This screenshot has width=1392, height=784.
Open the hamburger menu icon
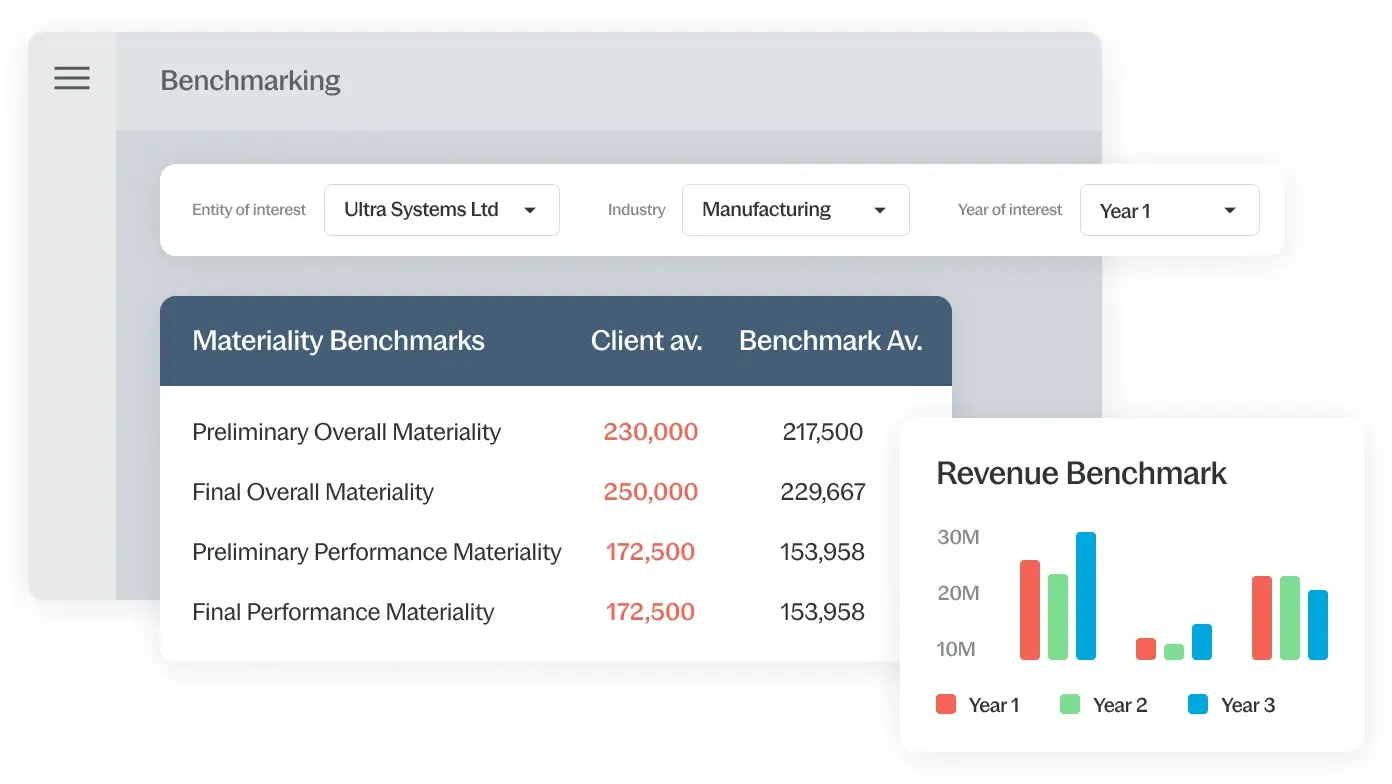(x=72, y=78)
